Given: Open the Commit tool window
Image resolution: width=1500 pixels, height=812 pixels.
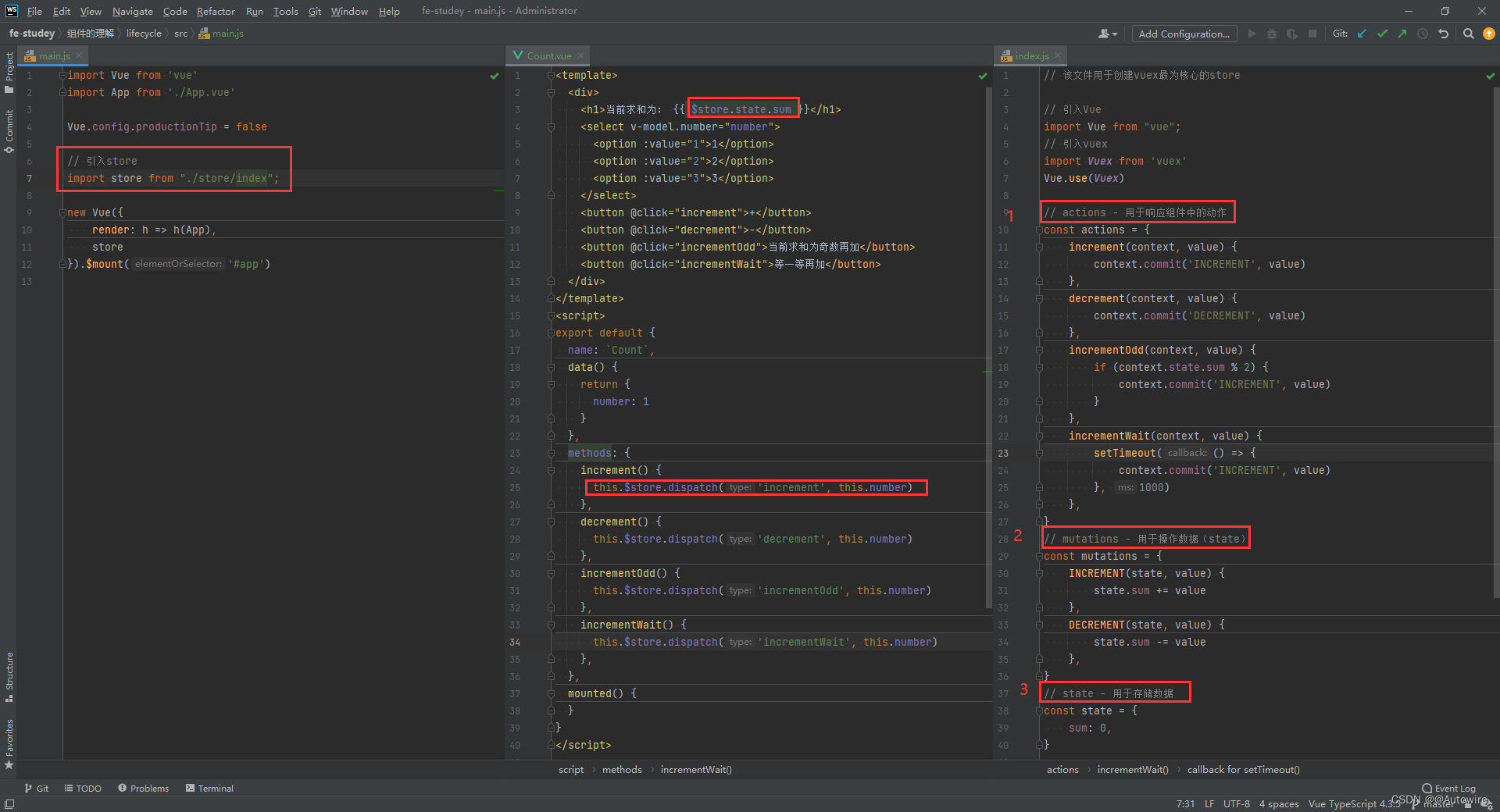Looking at the screenshot, I should click(9, 130).
